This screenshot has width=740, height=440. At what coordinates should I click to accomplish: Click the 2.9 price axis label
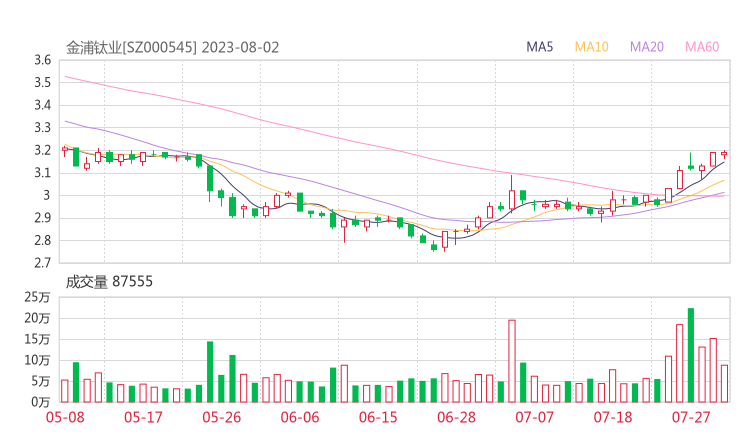pos(42,218)
